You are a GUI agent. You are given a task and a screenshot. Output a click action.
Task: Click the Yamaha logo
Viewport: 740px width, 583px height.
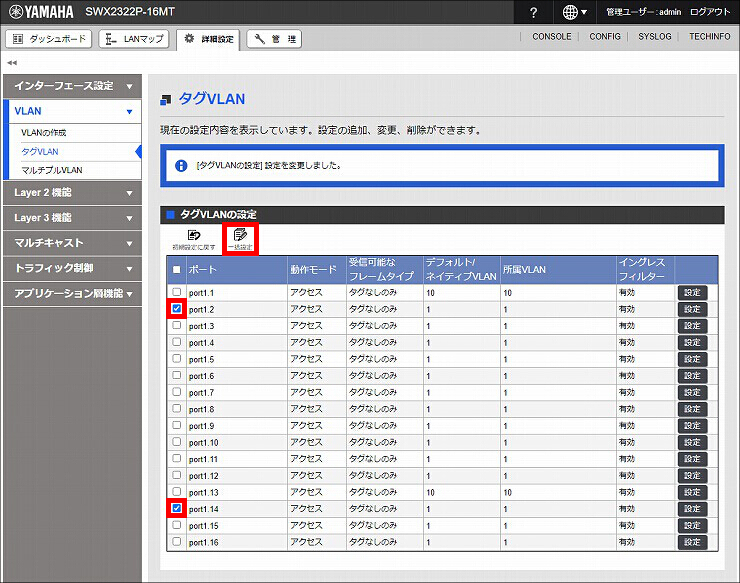click(x=41, y=12)
